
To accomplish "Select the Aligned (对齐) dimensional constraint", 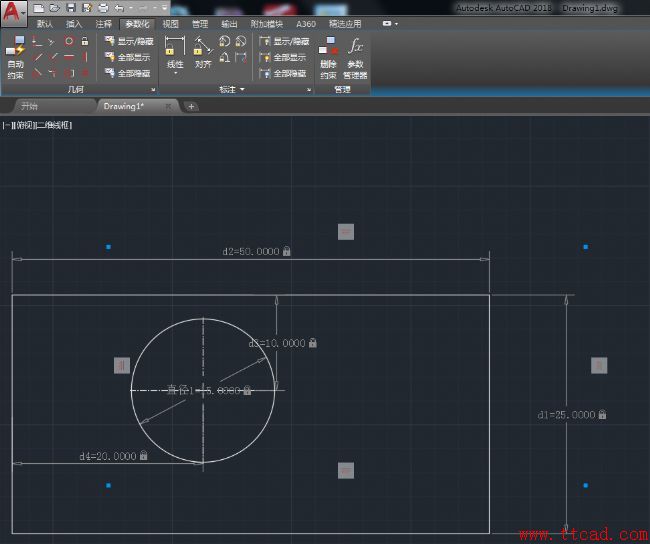I will [203, 52].
